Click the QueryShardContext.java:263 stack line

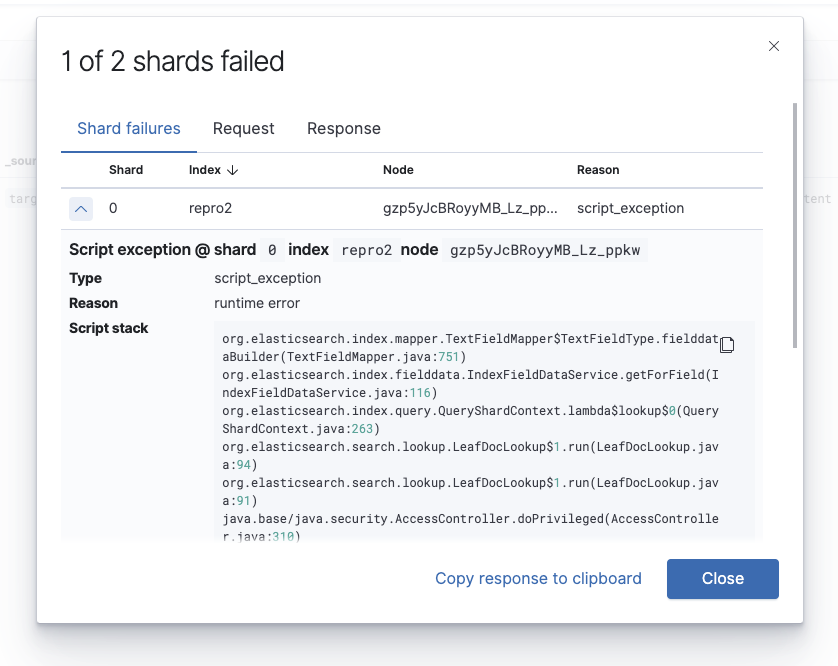470,420
